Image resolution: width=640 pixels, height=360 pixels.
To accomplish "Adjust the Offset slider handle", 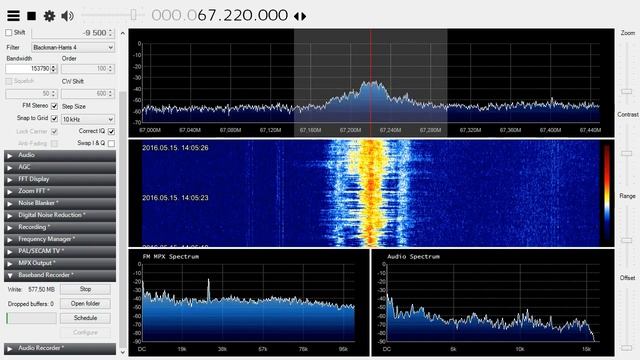I will pos(627,348).
